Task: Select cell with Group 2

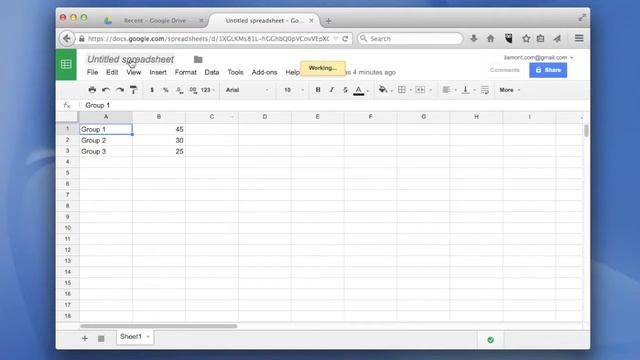Action: pyautogui.click(x=106, y=140)
